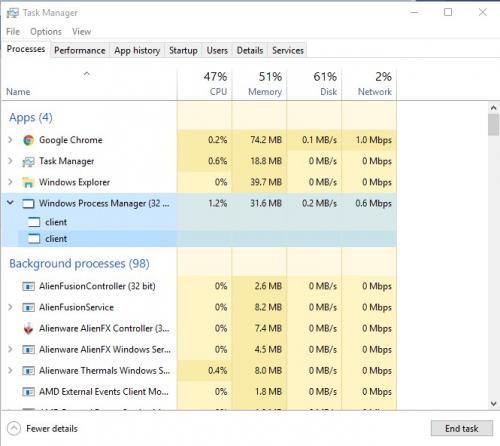Select the AlienFusionService process name
This screenshot has width=500, height=446.
[76, 307]
